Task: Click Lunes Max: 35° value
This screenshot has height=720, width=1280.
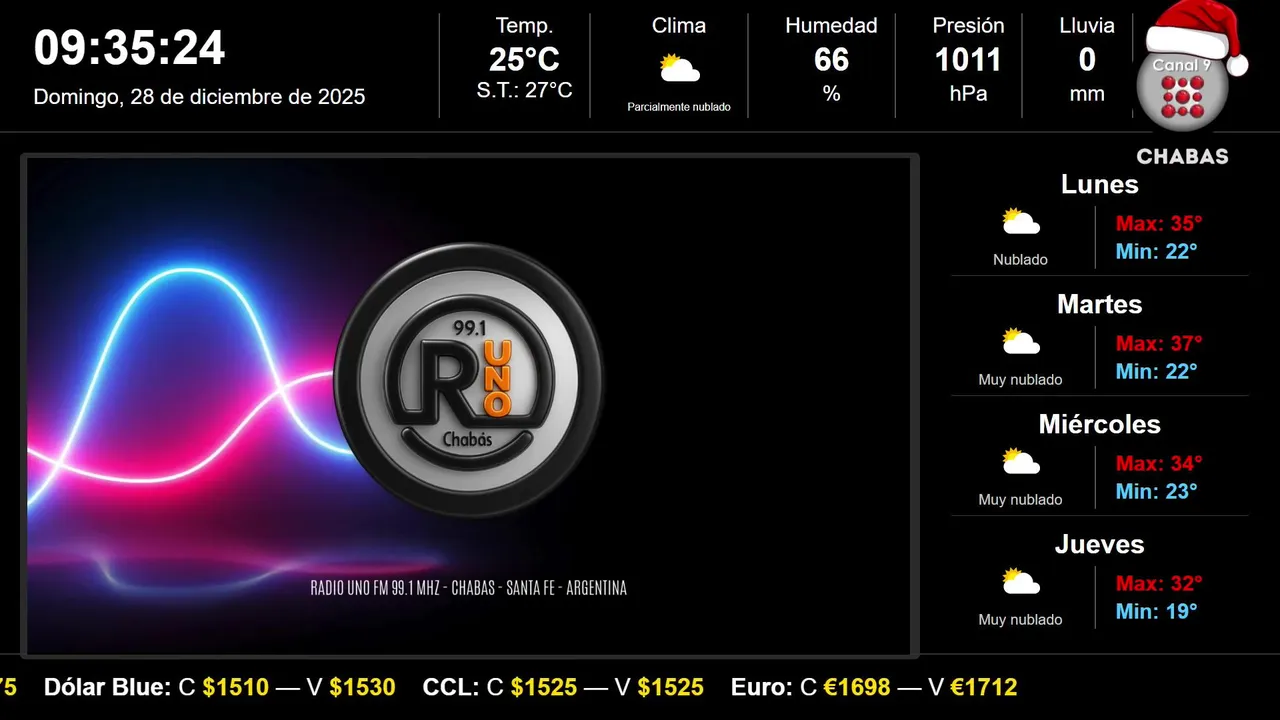Action: 1159,223
